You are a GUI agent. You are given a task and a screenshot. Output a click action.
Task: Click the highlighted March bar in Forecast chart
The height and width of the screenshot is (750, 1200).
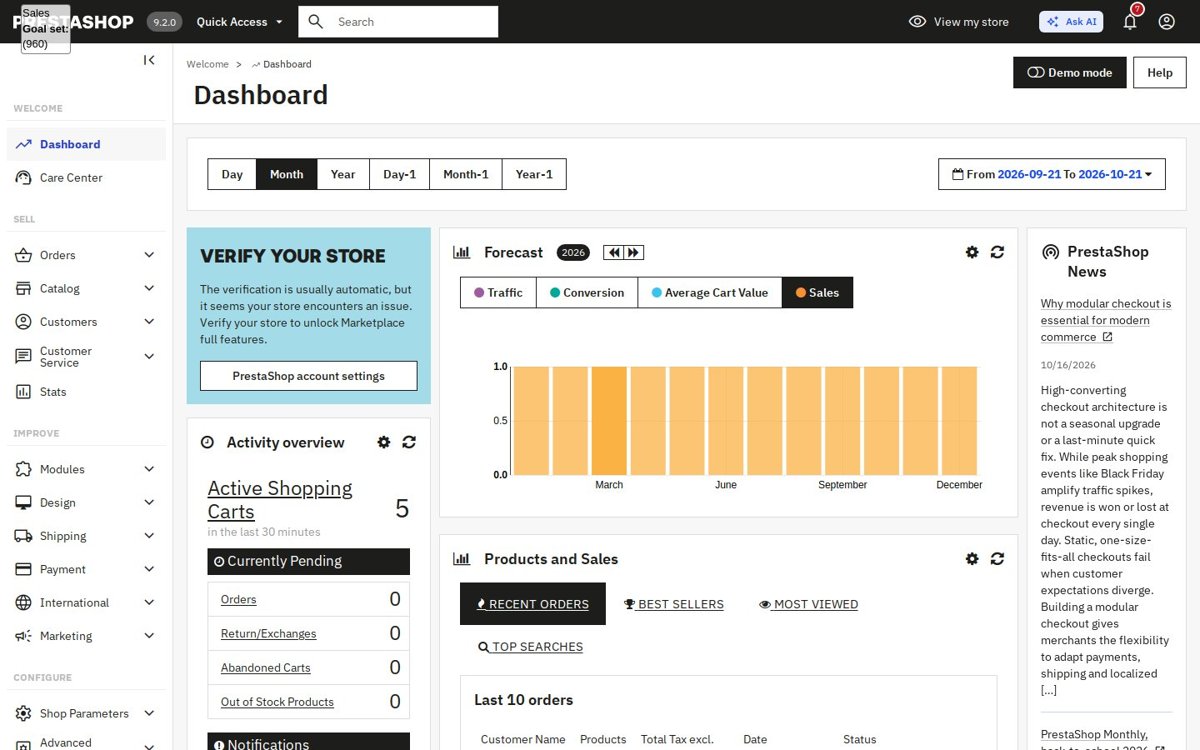coord(609,420)
